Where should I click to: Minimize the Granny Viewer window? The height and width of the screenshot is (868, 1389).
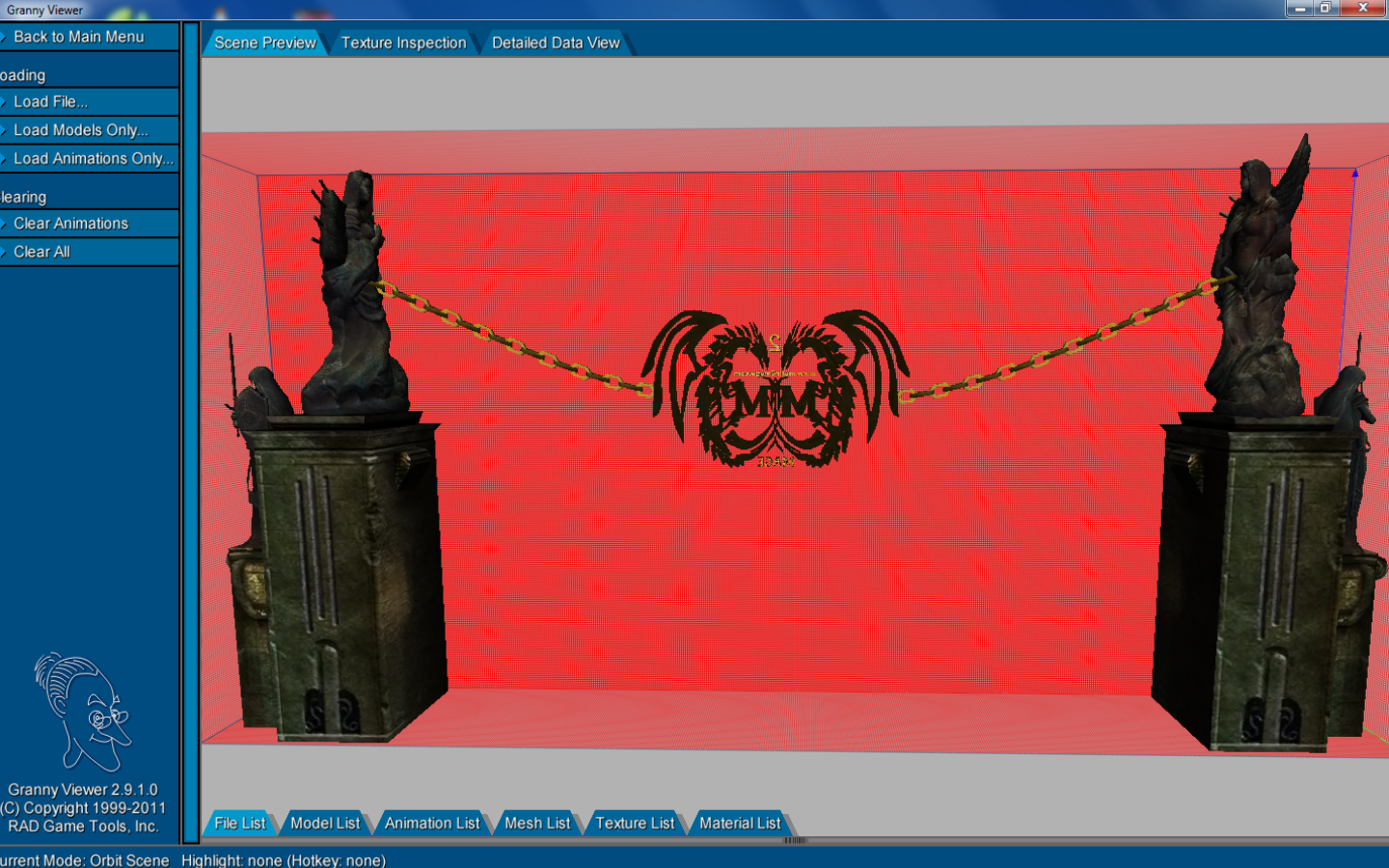click(x=1300, y=8)
